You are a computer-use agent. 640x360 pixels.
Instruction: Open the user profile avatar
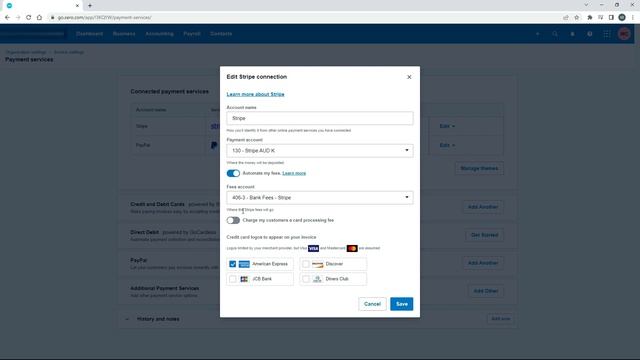click(x=624, y=34)
